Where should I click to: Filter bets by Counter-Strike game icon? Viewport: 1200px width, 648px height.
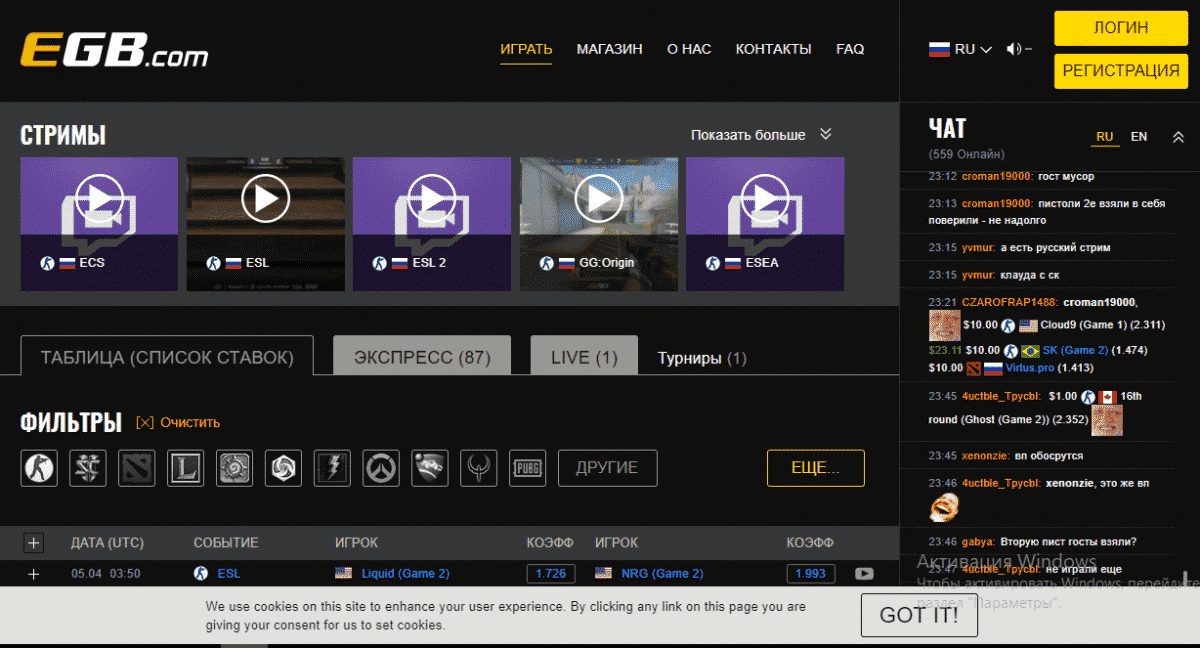point(39,468)
